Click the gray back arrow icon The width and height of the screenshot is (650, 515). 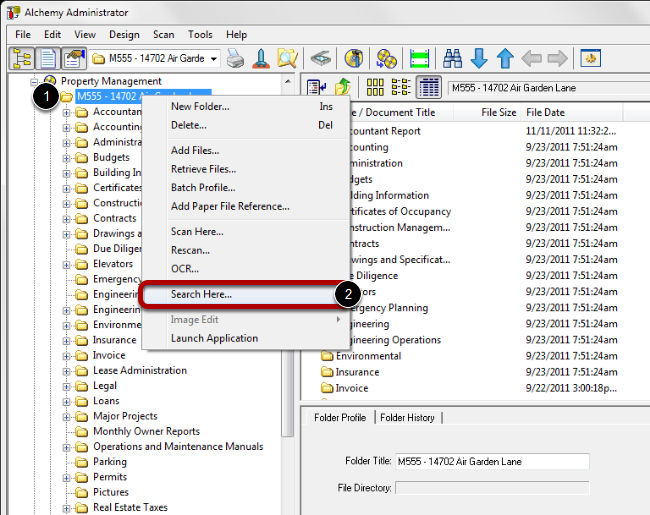pyautogui.click(x=531, y=58)
